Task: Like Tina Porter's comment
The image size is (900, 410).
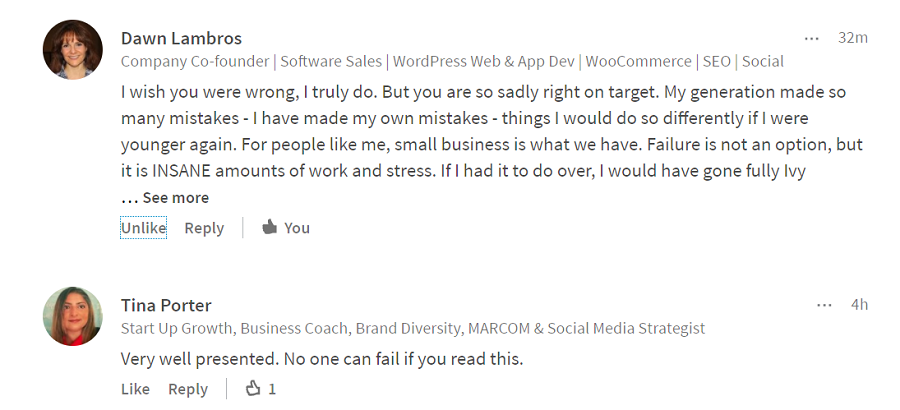Action: (x=135, y=389)
